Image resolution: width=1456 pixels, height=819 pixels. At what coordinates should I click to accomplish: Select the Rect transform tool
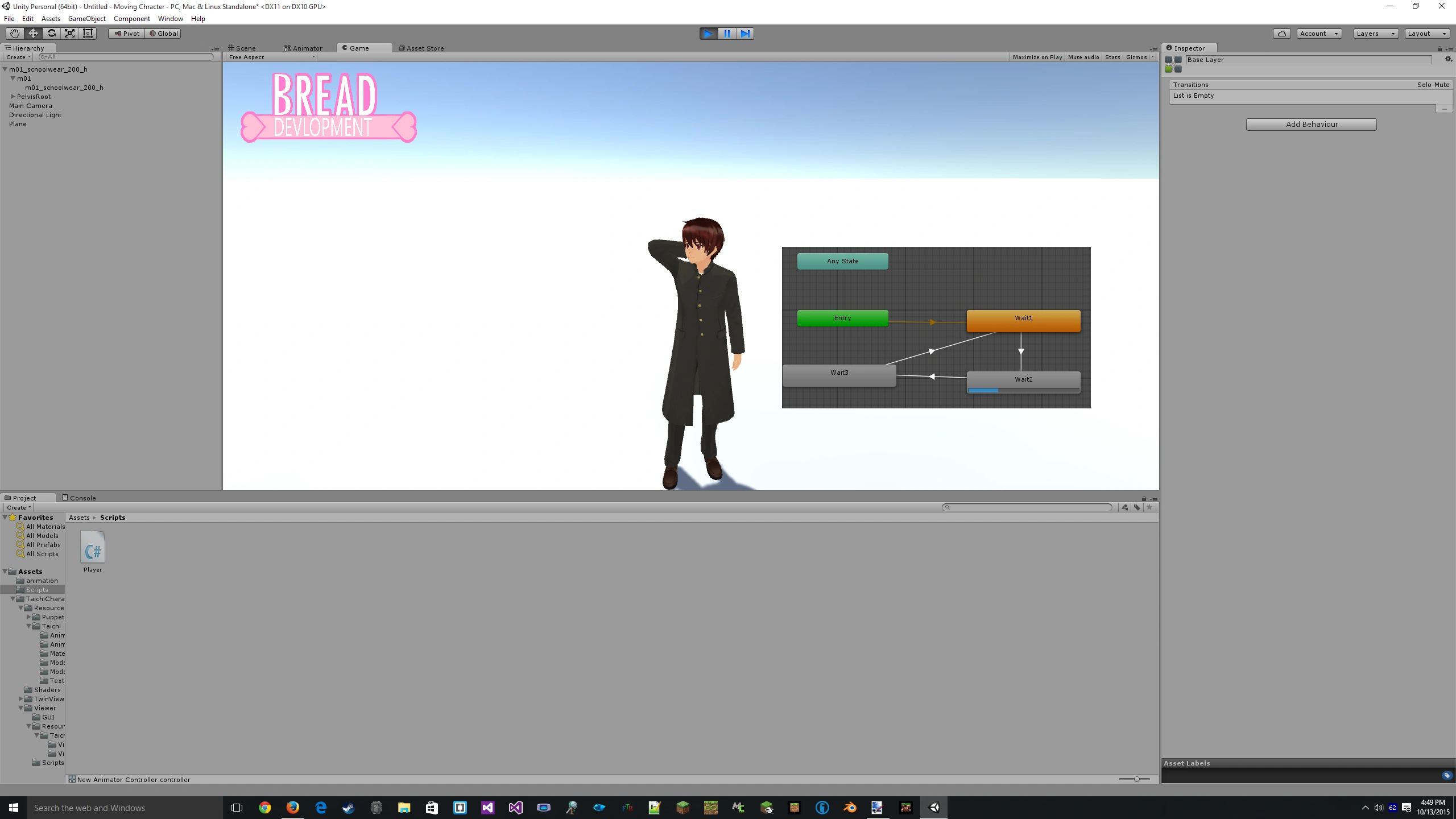pos(88,34)
